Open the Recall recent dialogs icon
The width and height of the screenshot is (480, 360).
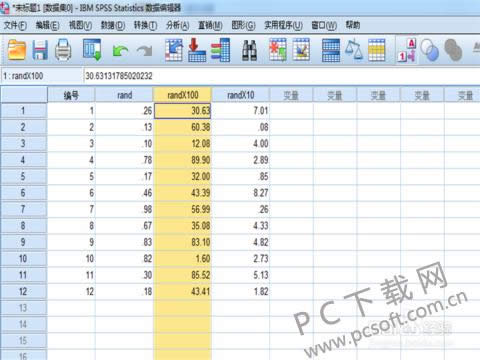pyautogui.click(x=92, y=50)
